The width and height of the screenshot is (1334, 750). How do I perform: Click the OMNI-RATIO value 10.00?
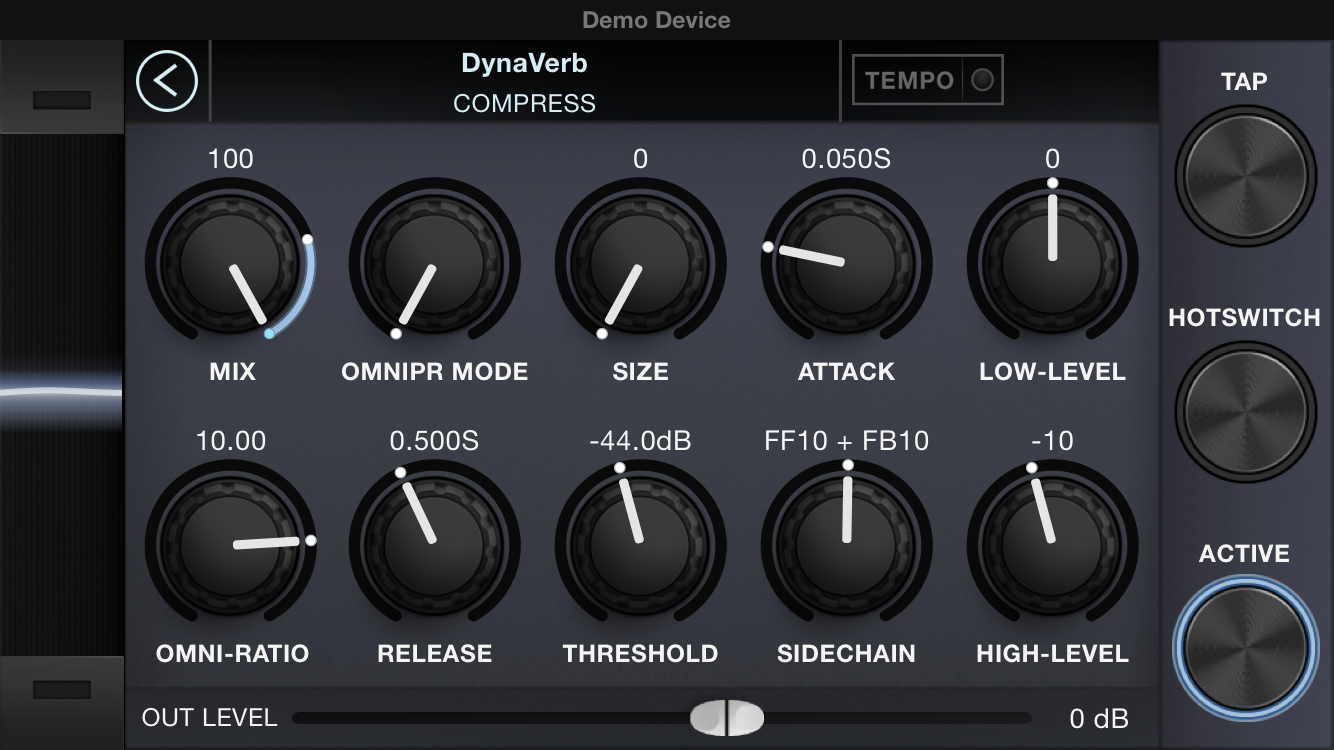coord(231,440)
